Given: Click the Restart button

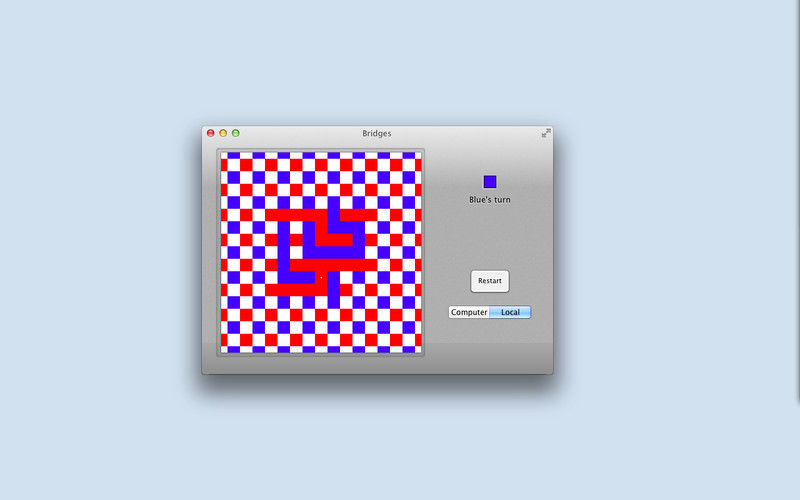Looking at the screenshot, I should (x=489, y=281).
